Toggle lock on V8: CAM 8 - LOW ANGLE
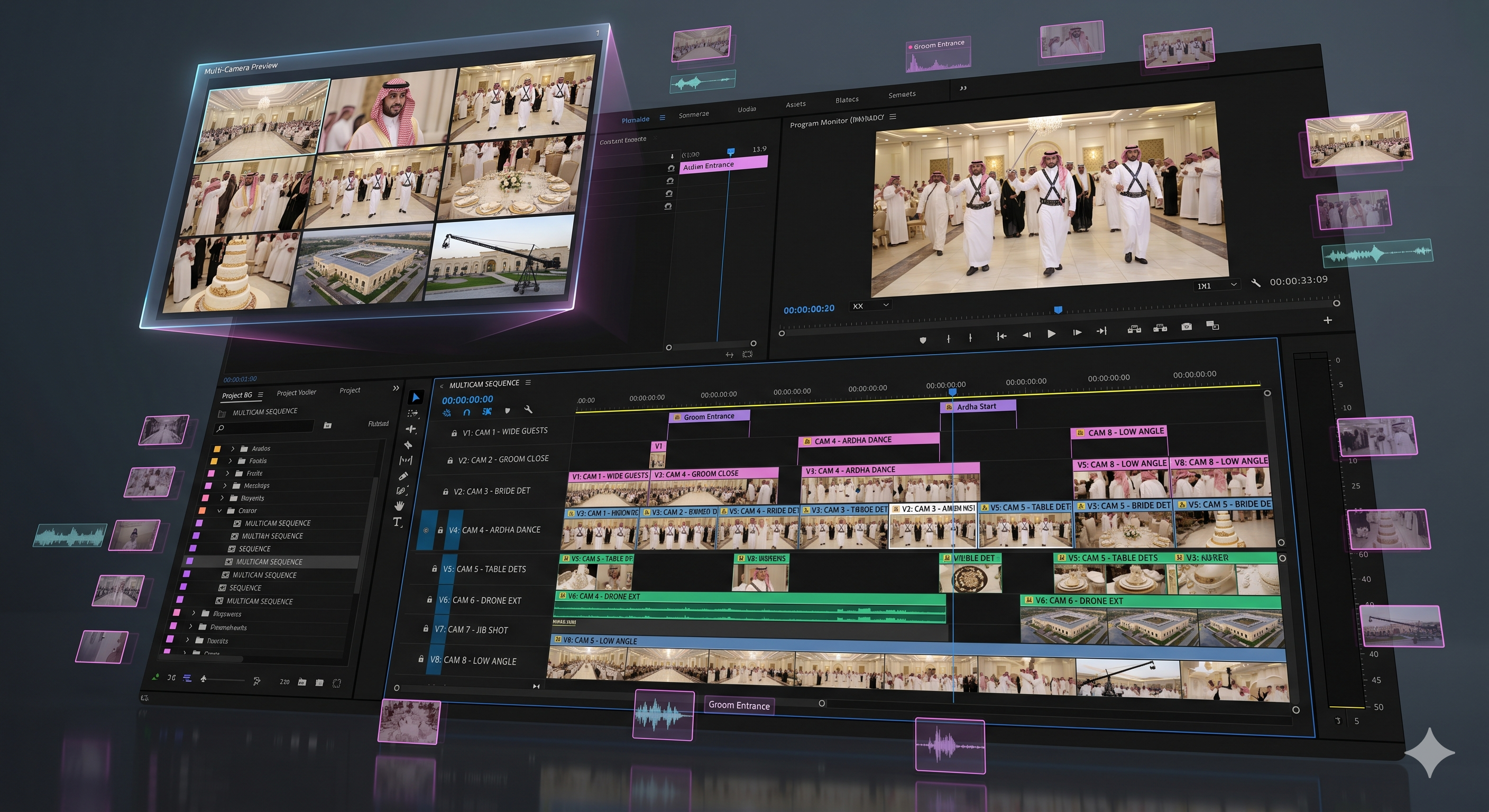 421,659
